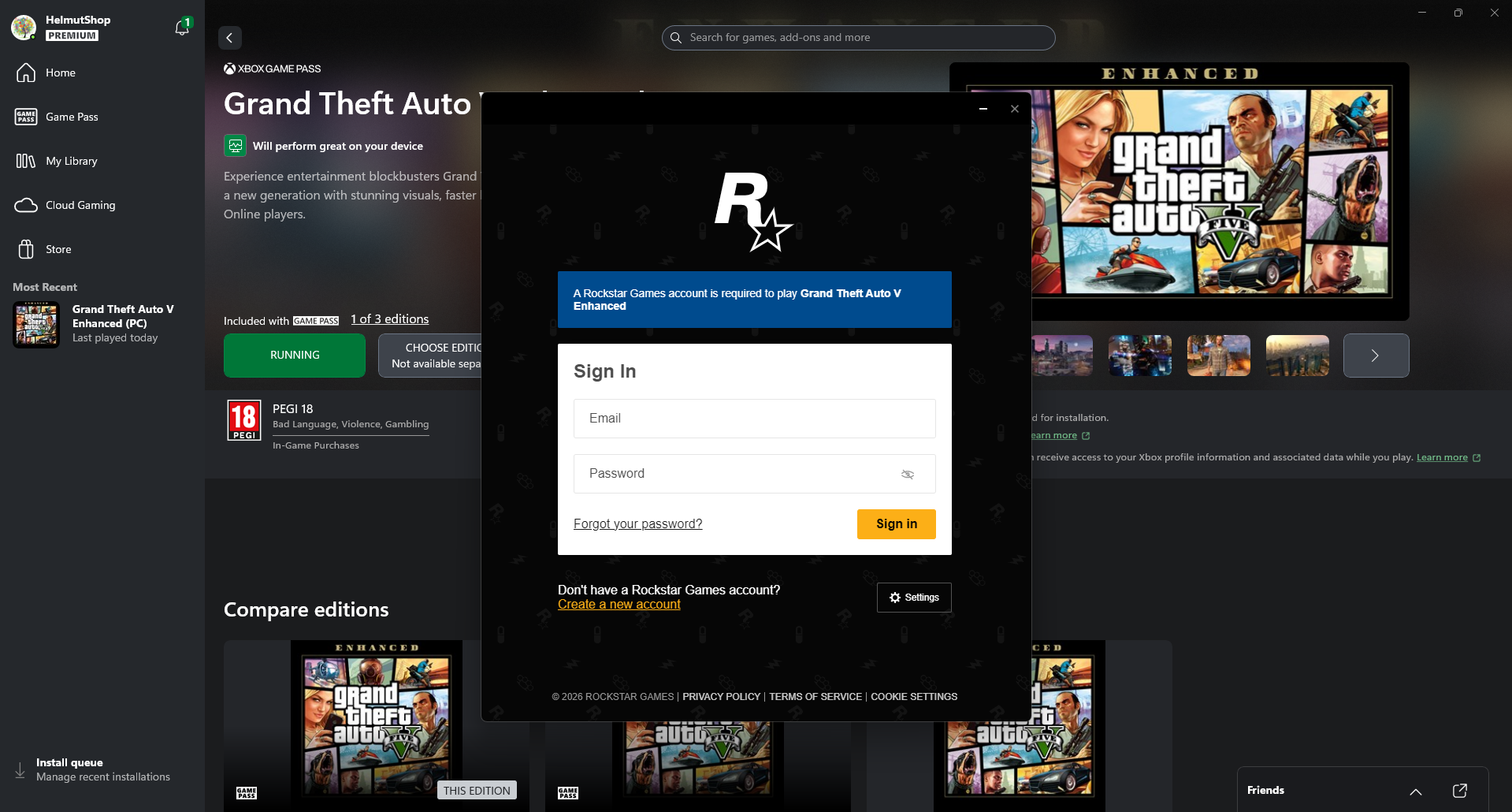Click the CHOOSE EDITION button
This screenshot has height=812, width=1512.
tap(430, 356)
